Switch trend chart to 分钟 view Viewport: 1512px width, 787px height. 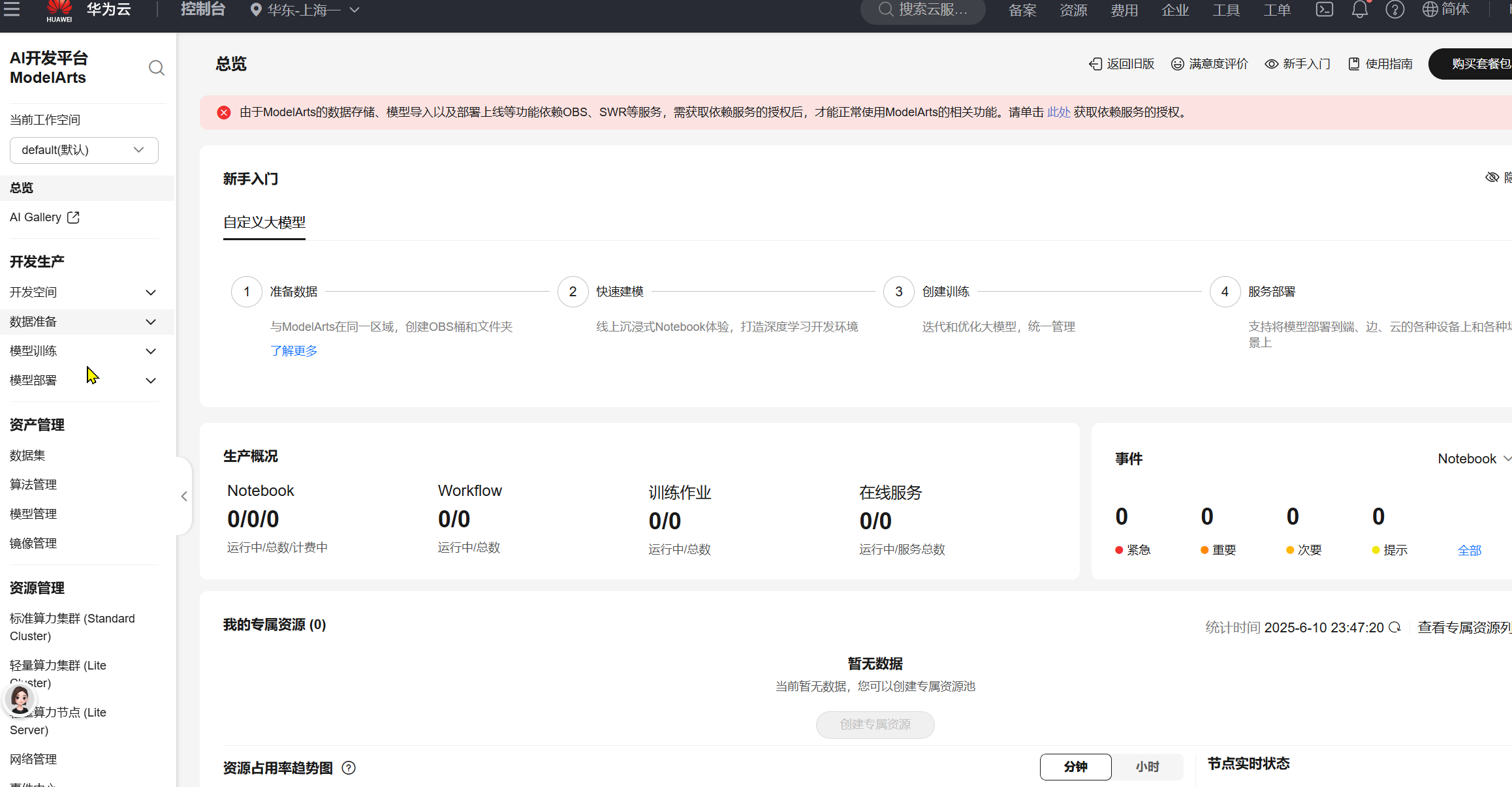(x=1075, y=767)
